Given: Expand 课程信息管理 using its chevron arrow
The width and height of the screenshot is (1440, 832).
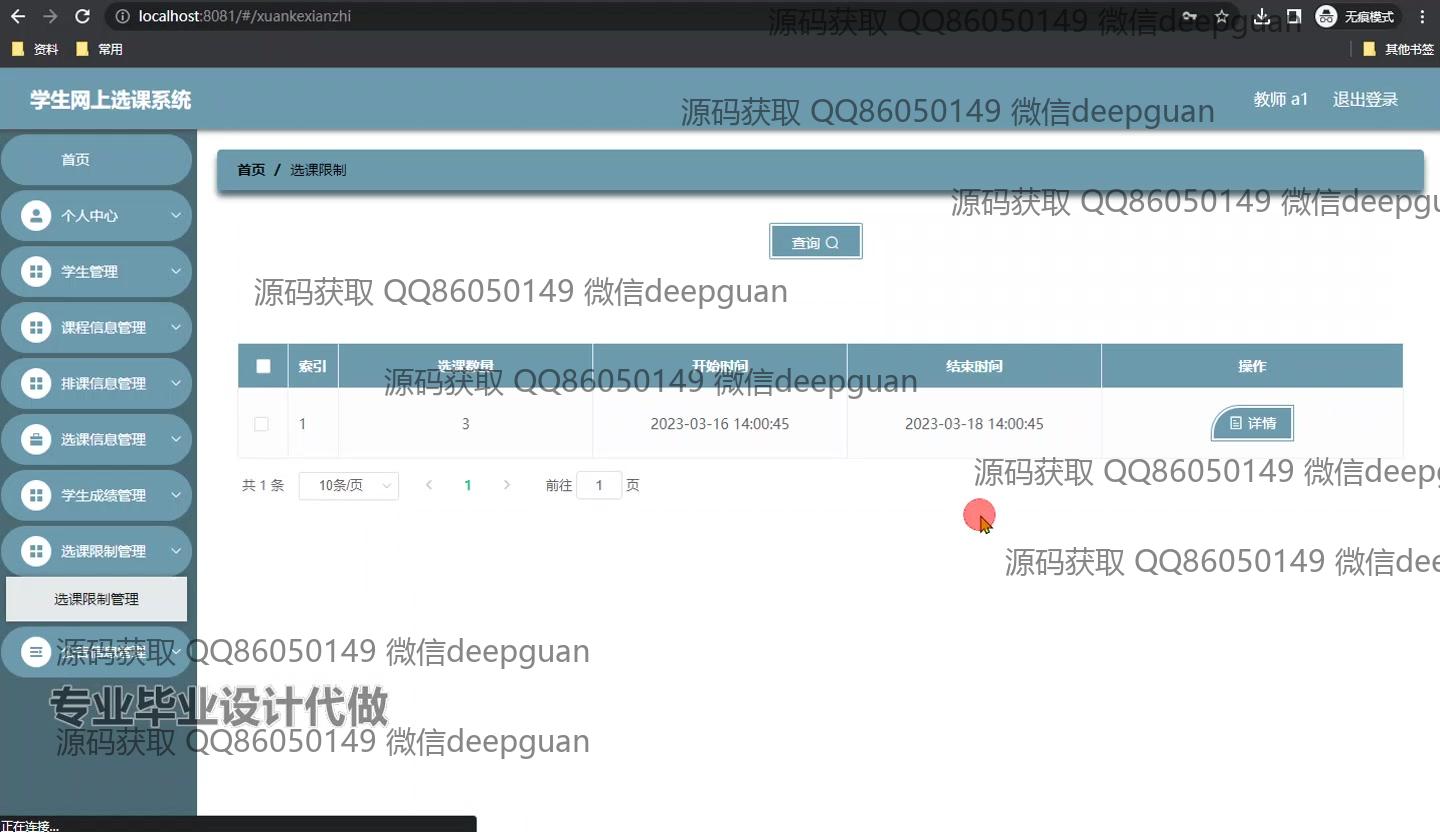Looking at the screenshot, I should point(176,328).
